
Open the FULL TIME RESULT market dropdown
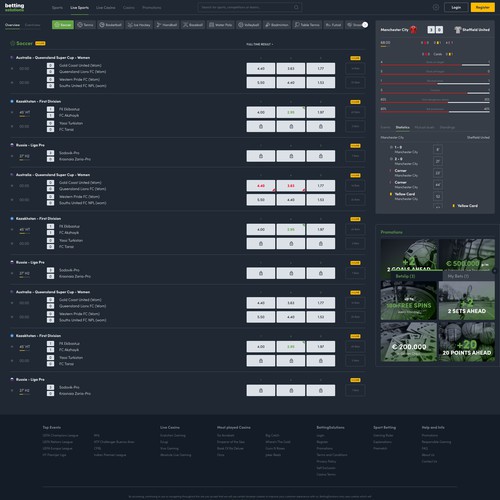click(260, 44)
